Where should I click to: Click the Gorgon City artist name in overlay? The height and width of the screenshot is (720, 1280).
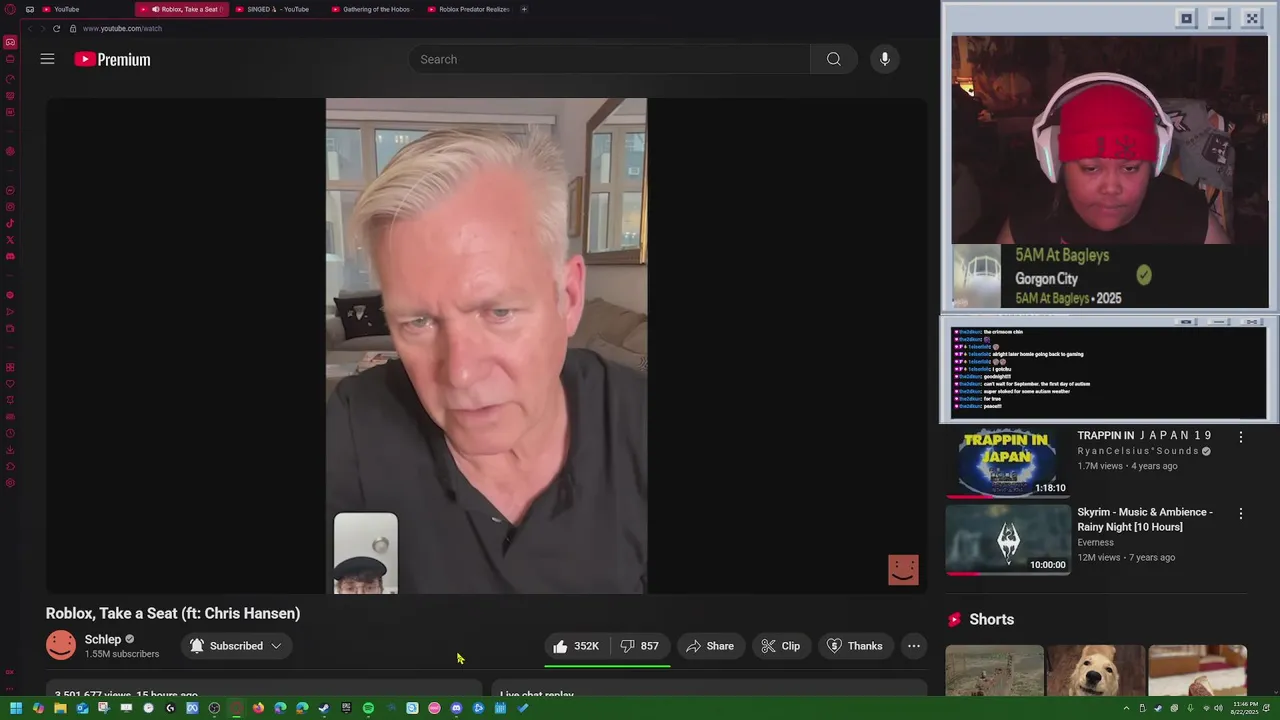1047,278
